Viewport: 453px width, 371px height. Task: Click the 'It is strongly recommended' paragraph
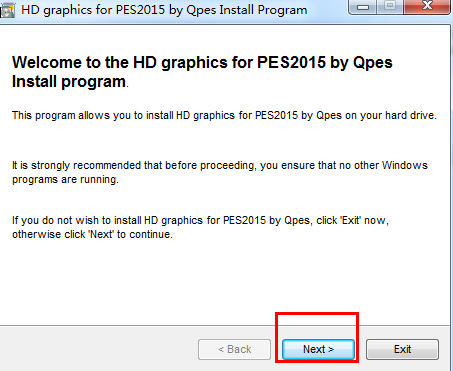220,172
